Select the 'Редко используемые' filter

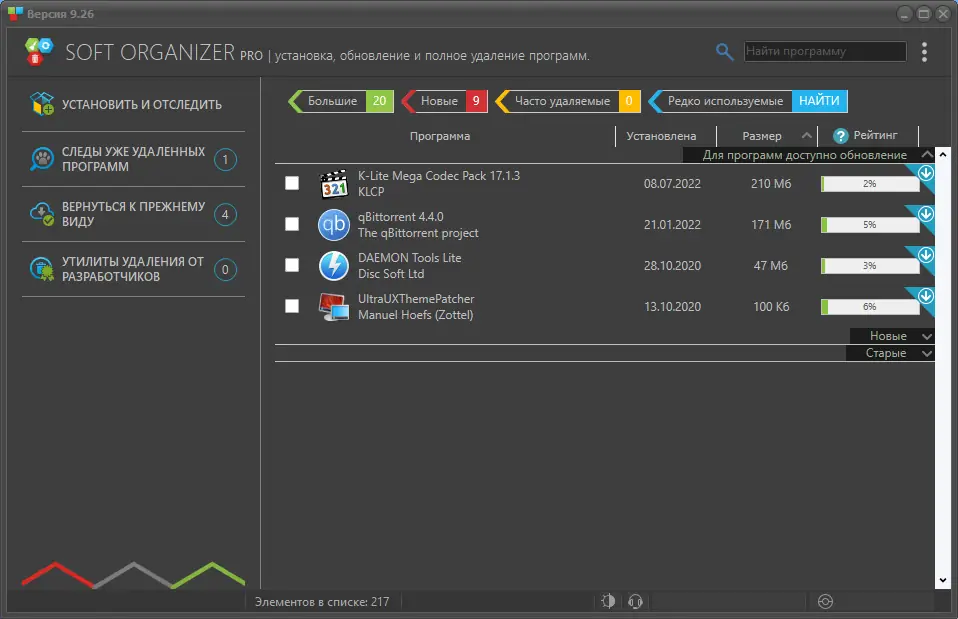click(x=720, y=101)
